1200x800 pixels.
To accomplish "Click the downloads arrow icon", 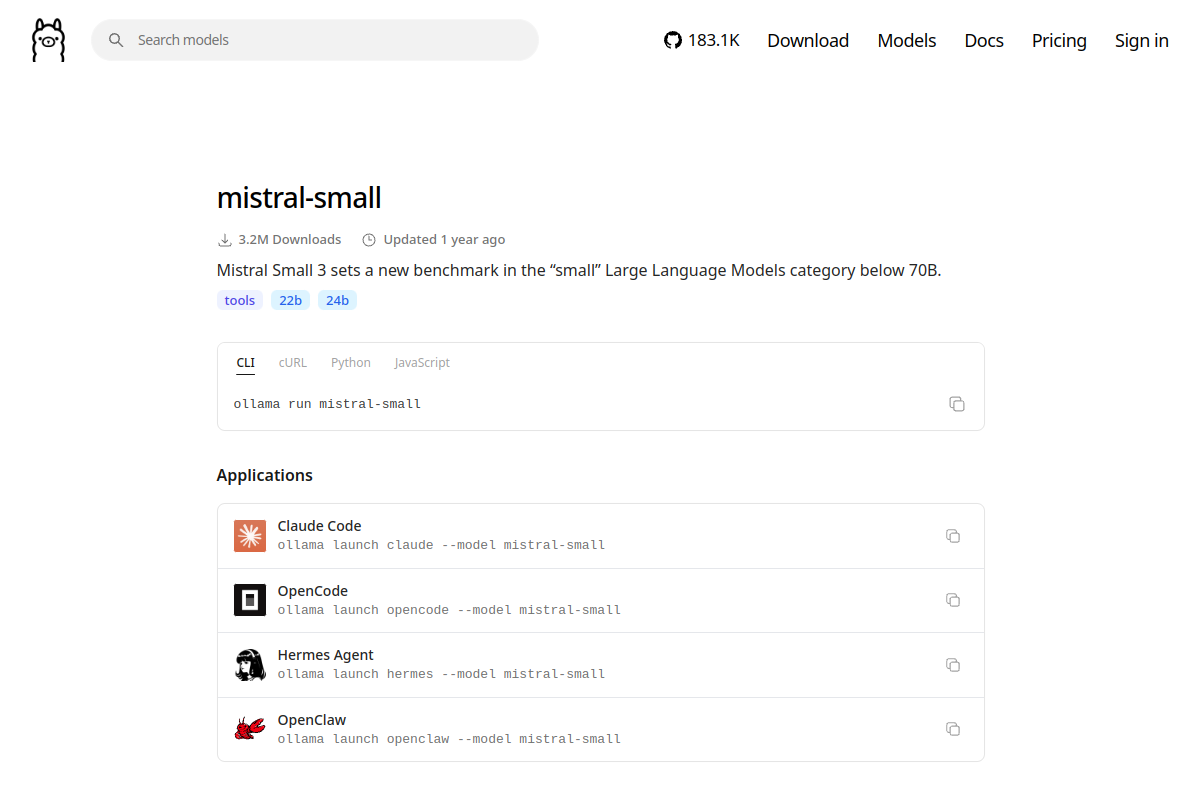I will (x=224, y=240).
